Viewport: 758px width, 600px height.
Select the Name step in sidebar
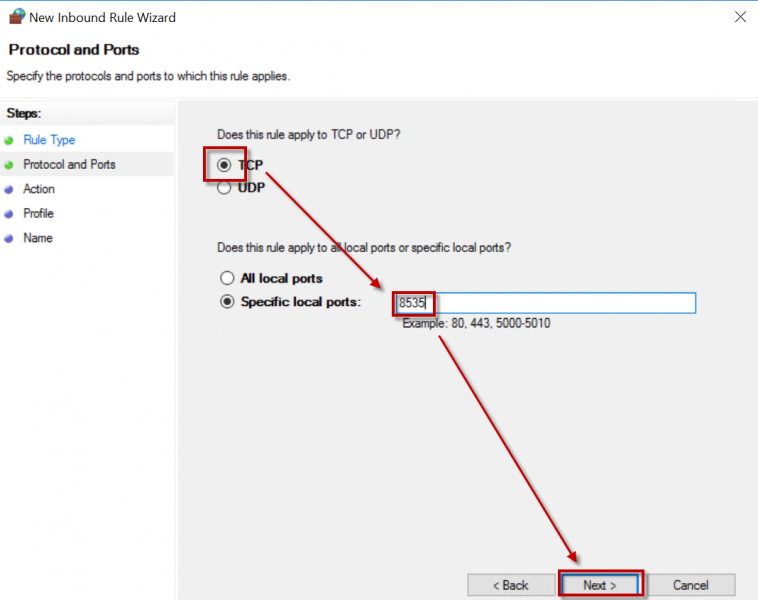point(37,238)
